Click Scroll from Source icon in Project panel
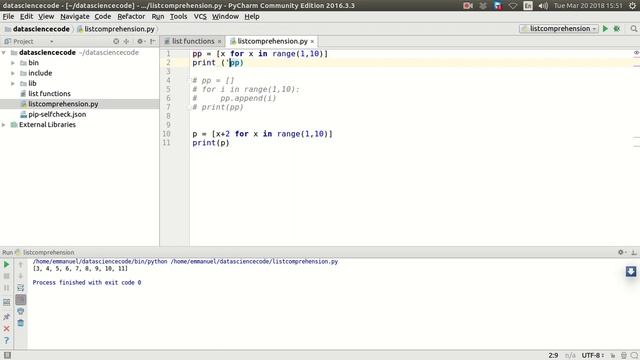This screenshot has height=360, width=640. (116, 41)
